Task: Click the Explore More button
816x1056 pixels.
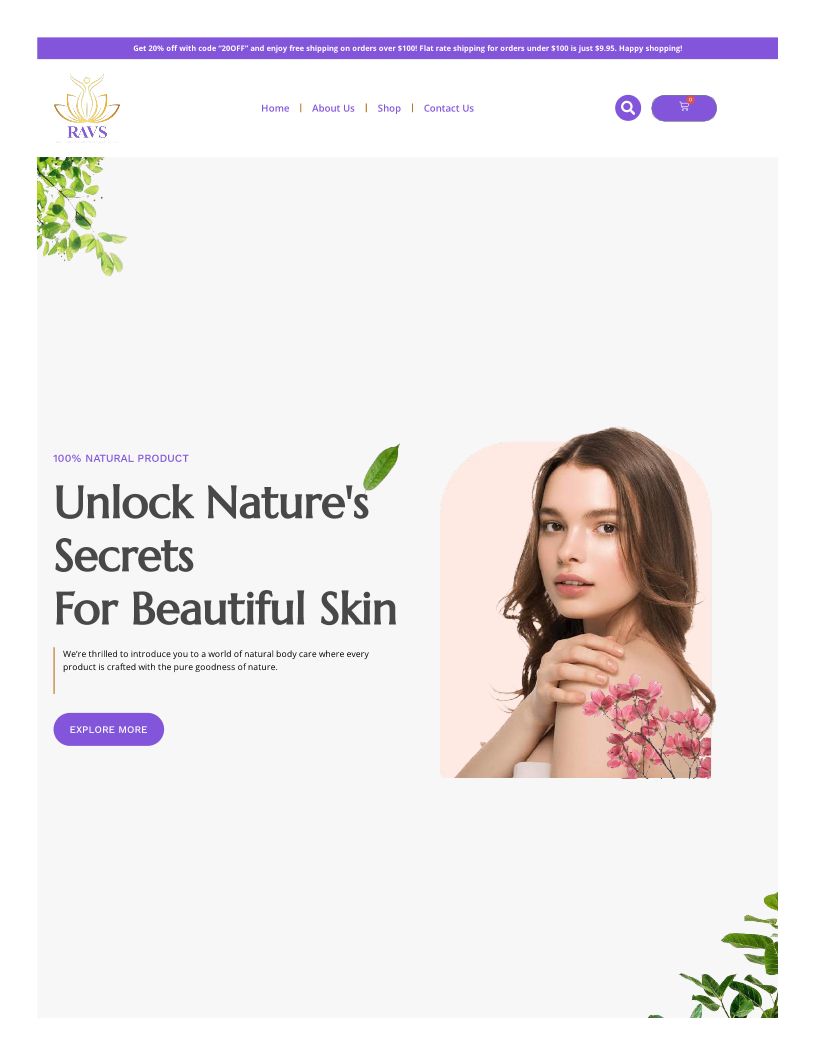Action: click(x=108, y=729)
